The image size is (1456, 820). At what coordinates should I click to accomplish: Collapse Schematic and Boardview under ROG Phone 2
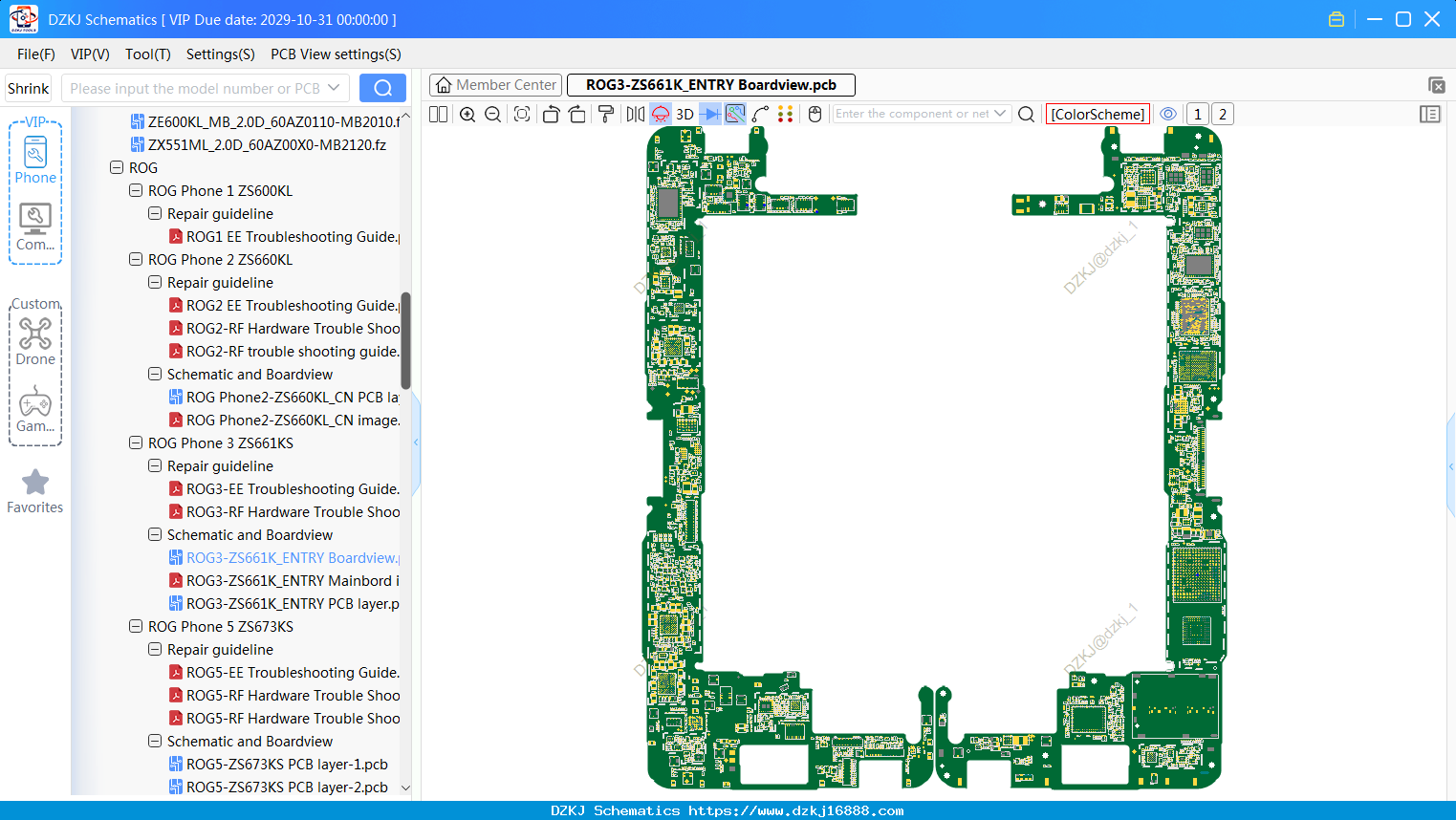(x=155, y=374)
